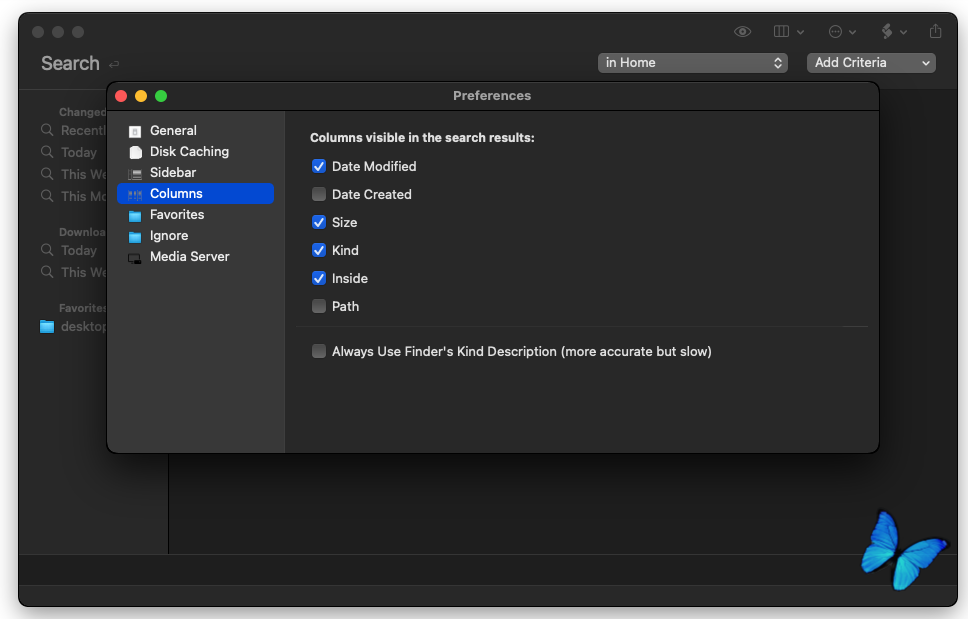Click the Disk Caching page icon
Image resolution: width=968 pixels, height=619 pixels.
point(135,152)
